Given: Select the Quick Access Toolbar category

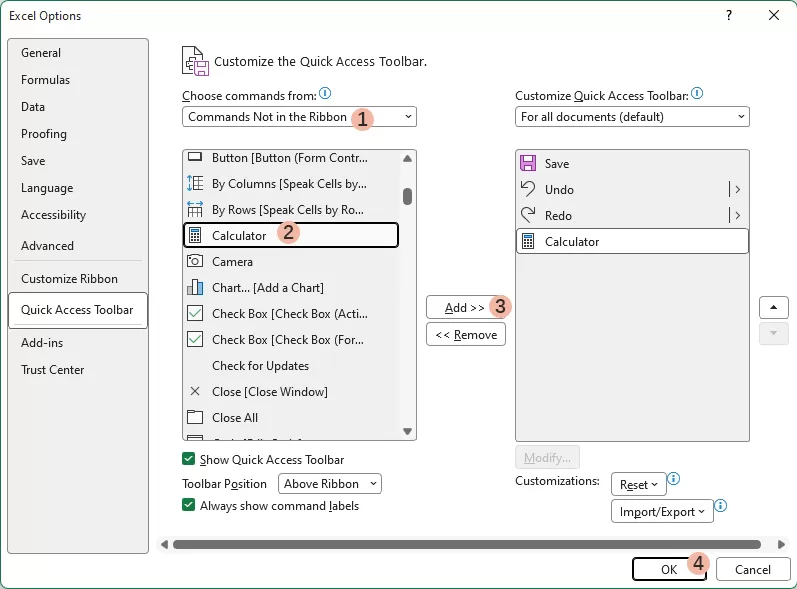Looking at the screenshot, I should [x=77, y=310].
